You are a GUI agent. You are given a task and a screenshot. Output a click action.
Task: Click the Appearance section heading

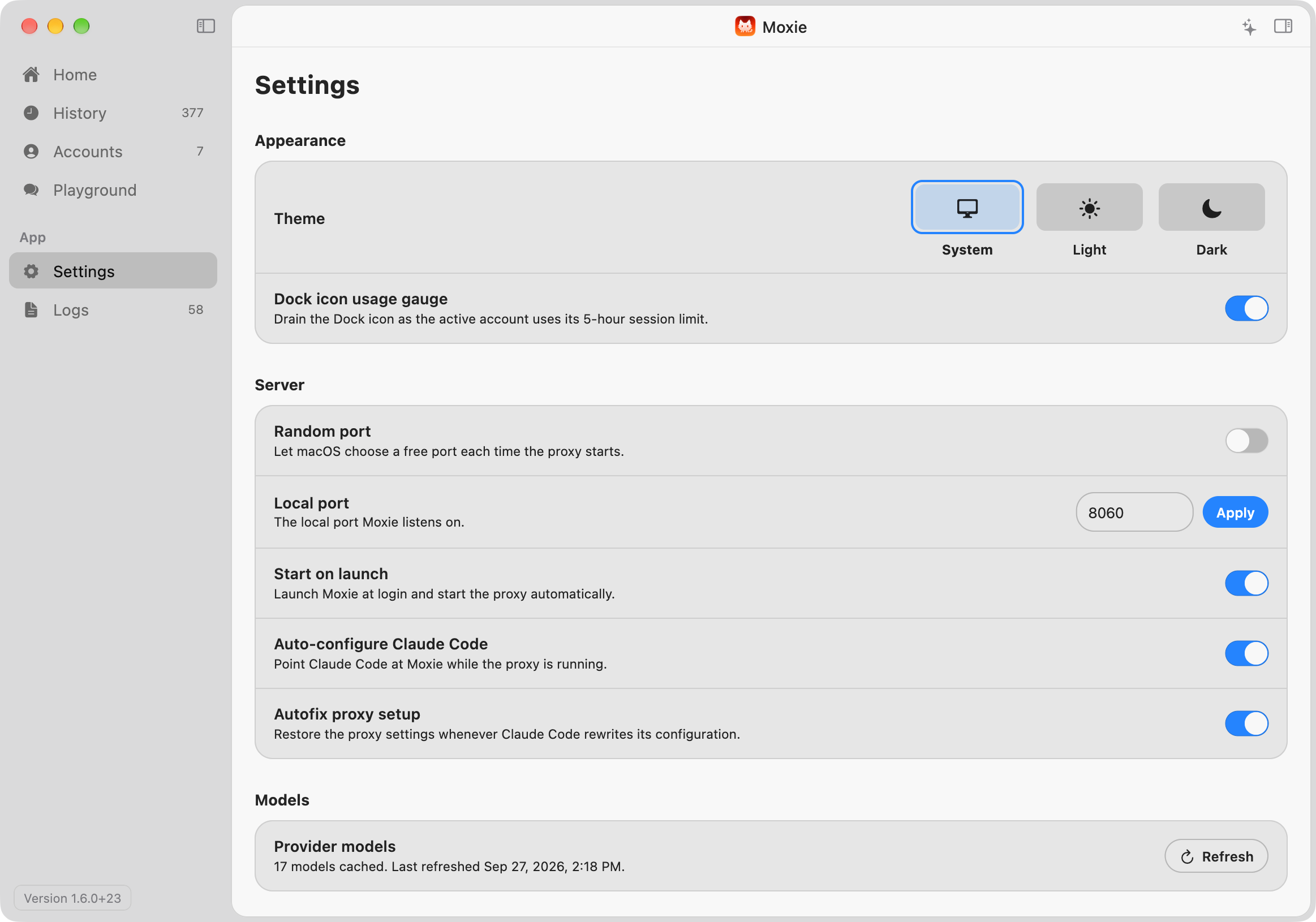coord(300,141)
